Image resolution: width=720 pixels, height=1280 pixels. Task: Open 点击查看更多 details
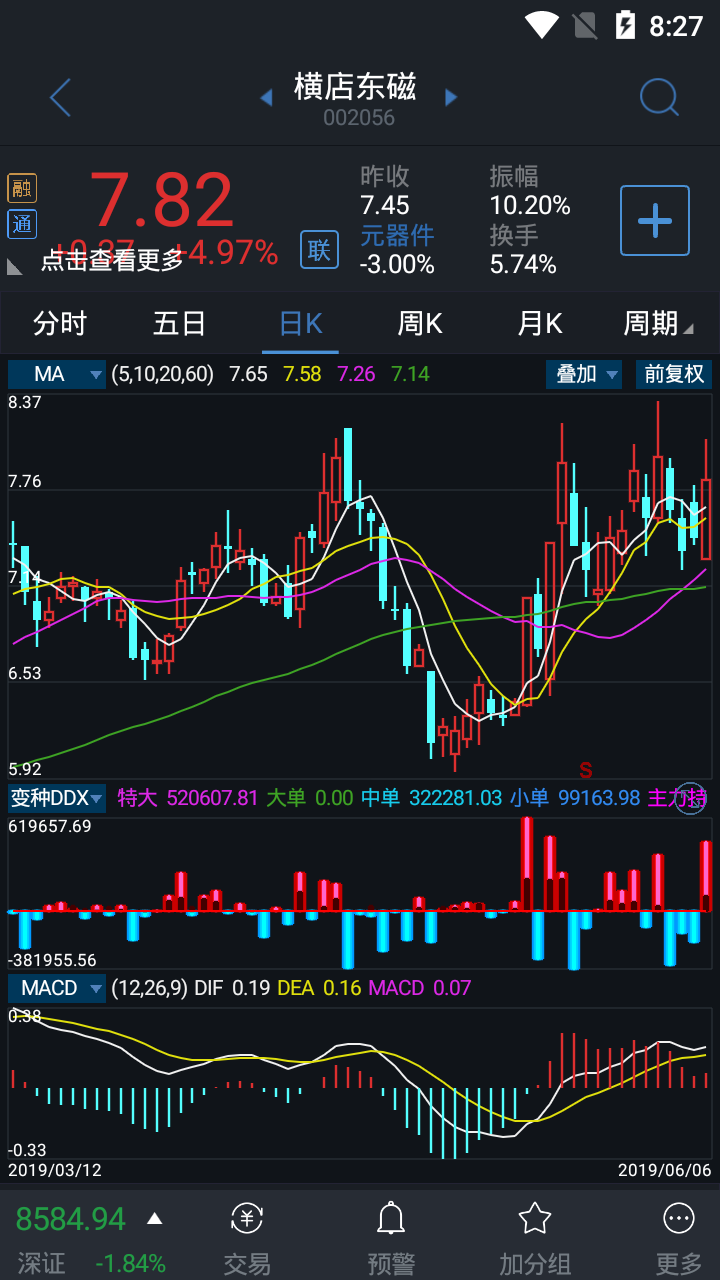tap(112, 260)
